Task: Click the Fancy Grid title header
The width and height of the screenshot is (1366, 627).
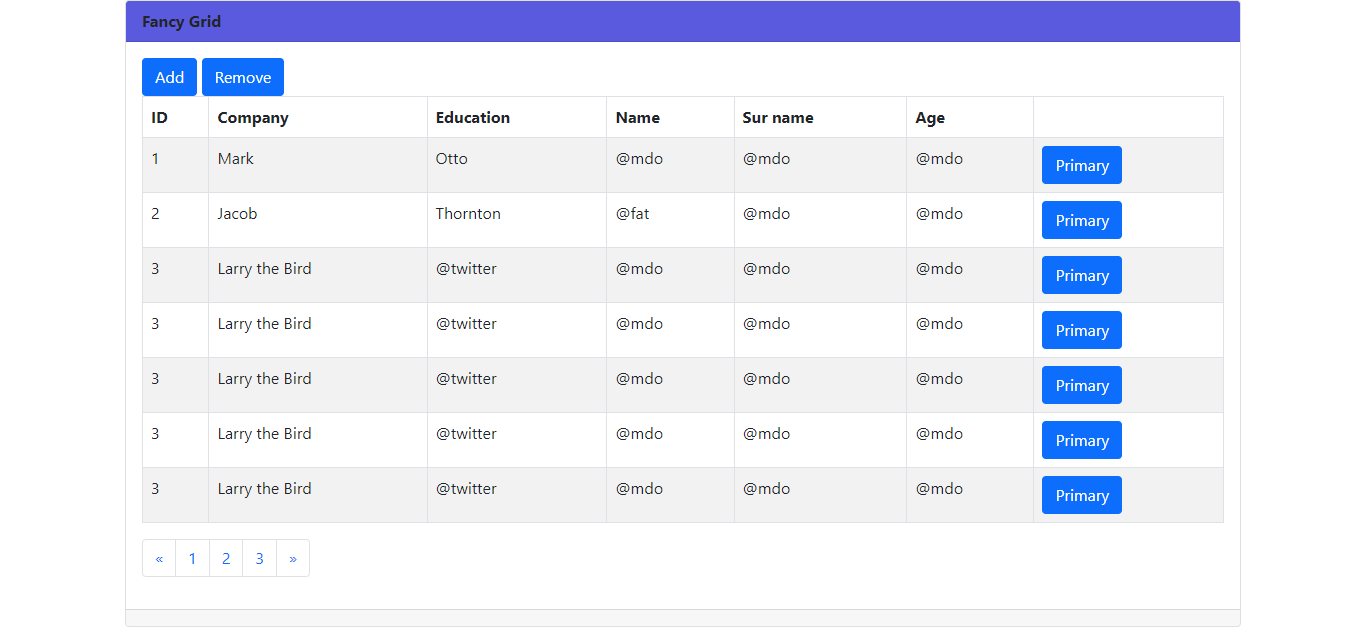Action: (x=181, y=21)
